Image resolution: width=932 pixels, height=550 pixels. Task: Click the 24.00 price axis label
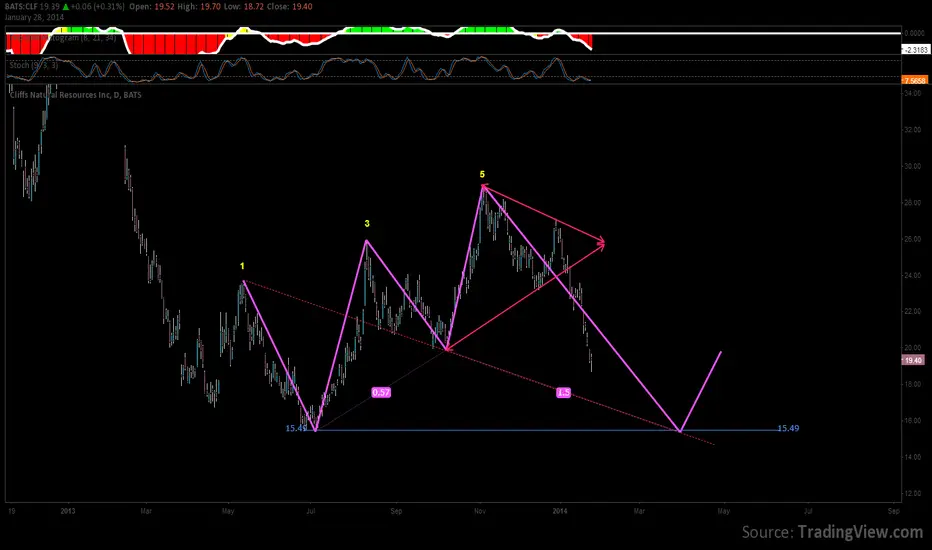[912, 275]
